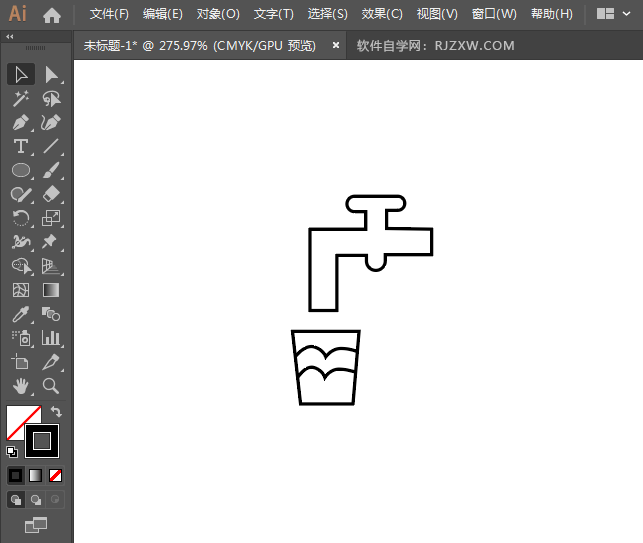Reset to default fill and stroke
Viewport: 643px width, 543px height.
pos(12,452)
